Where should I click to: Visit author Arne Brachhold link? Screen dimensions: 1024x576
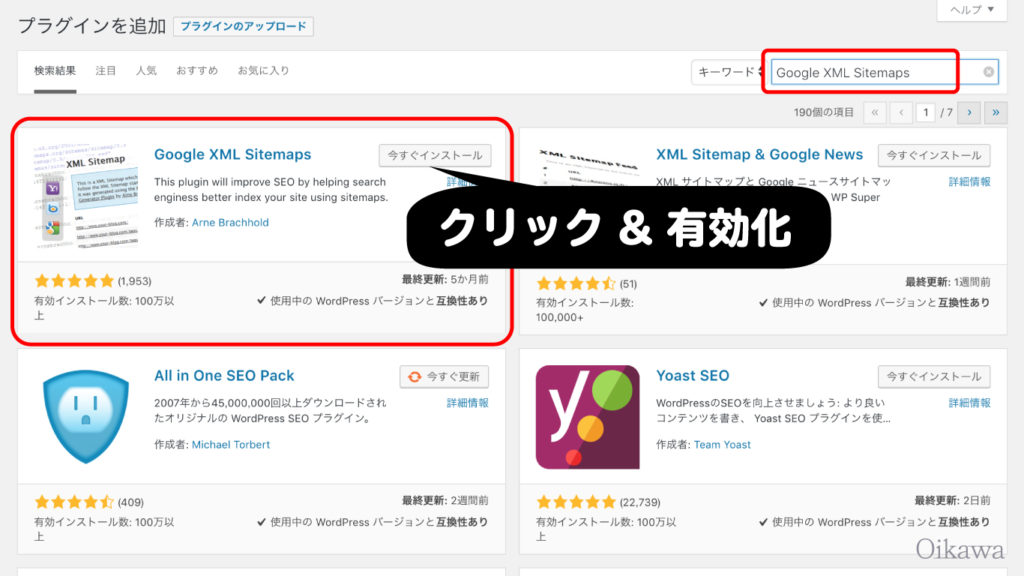[x=230, y=223]
